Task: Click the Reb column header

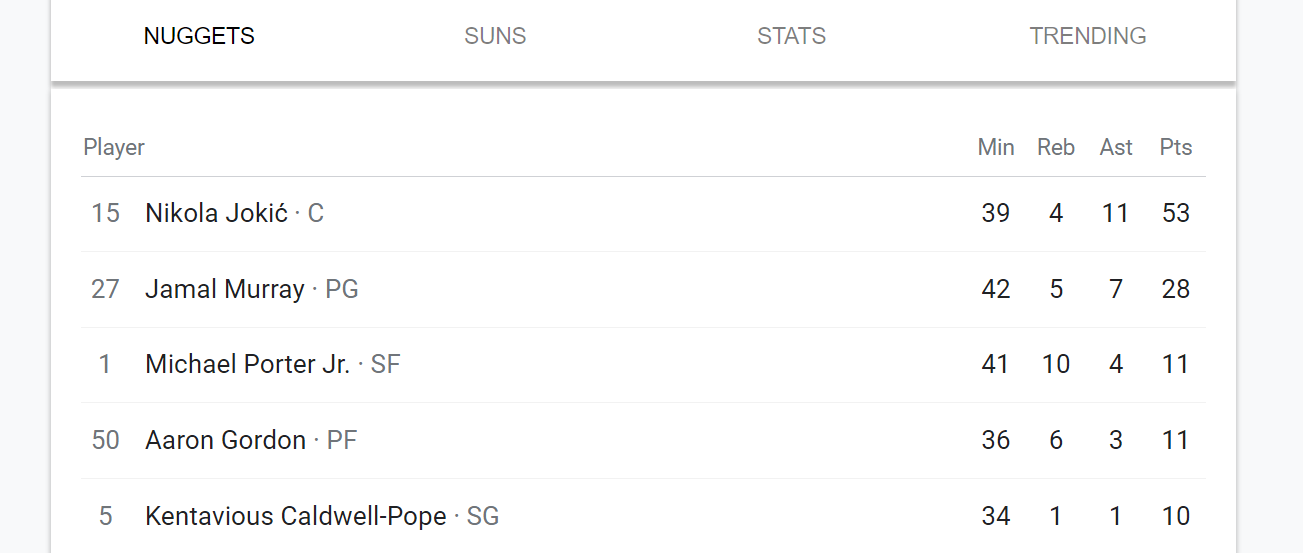Action: pyautogui.click(x=1056, y=147)
